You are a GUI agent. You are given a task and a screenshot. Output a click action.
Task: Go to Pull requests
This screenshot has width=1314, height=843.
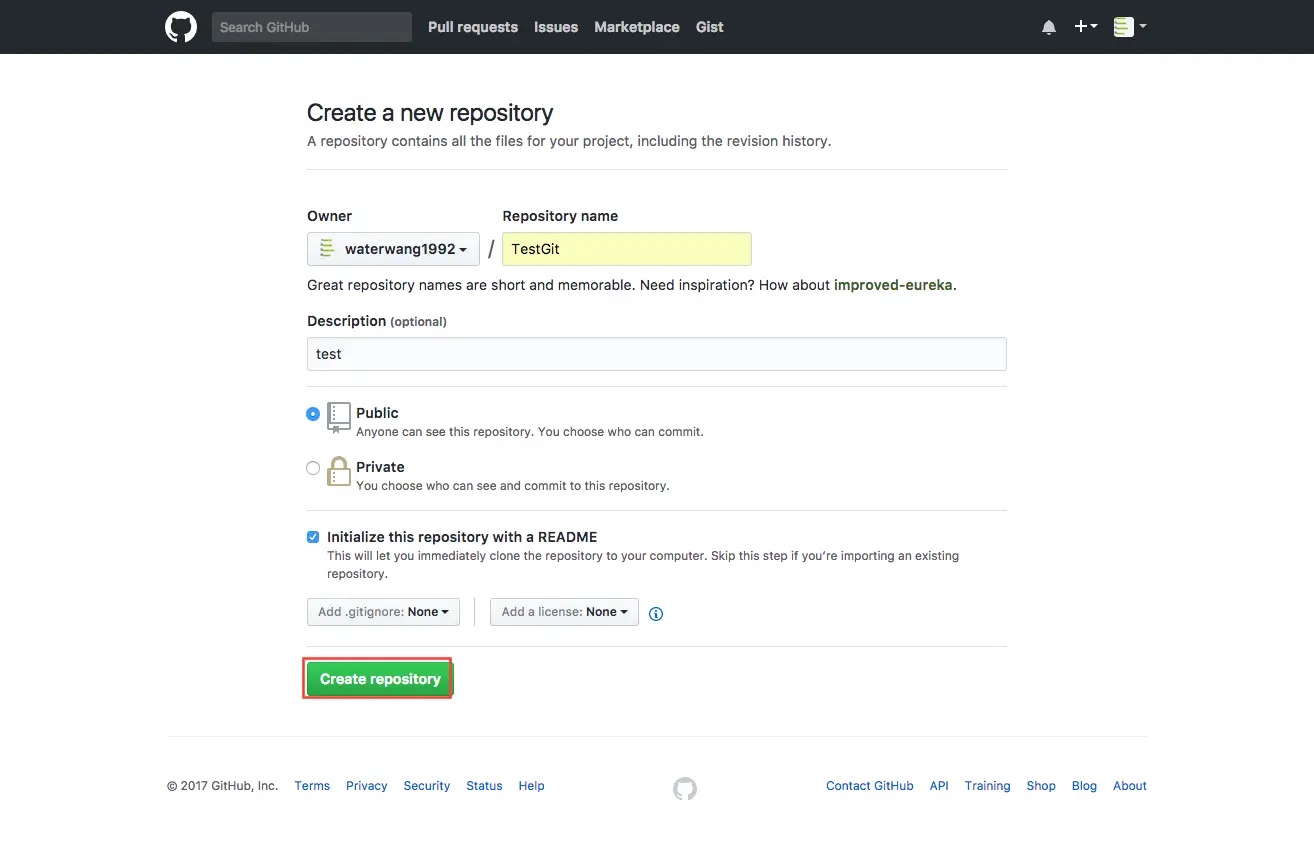[473, 27]
